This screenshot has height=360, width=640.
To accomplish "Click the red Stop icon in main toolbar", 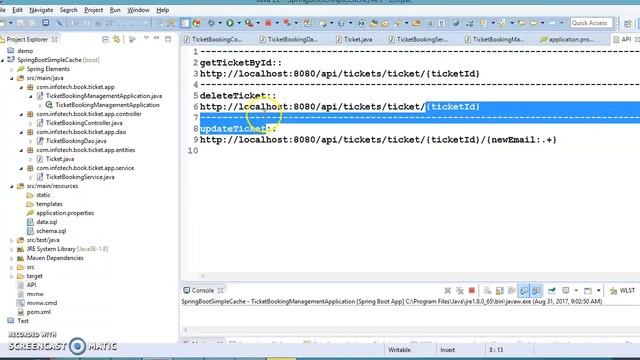I will point(268,23).
